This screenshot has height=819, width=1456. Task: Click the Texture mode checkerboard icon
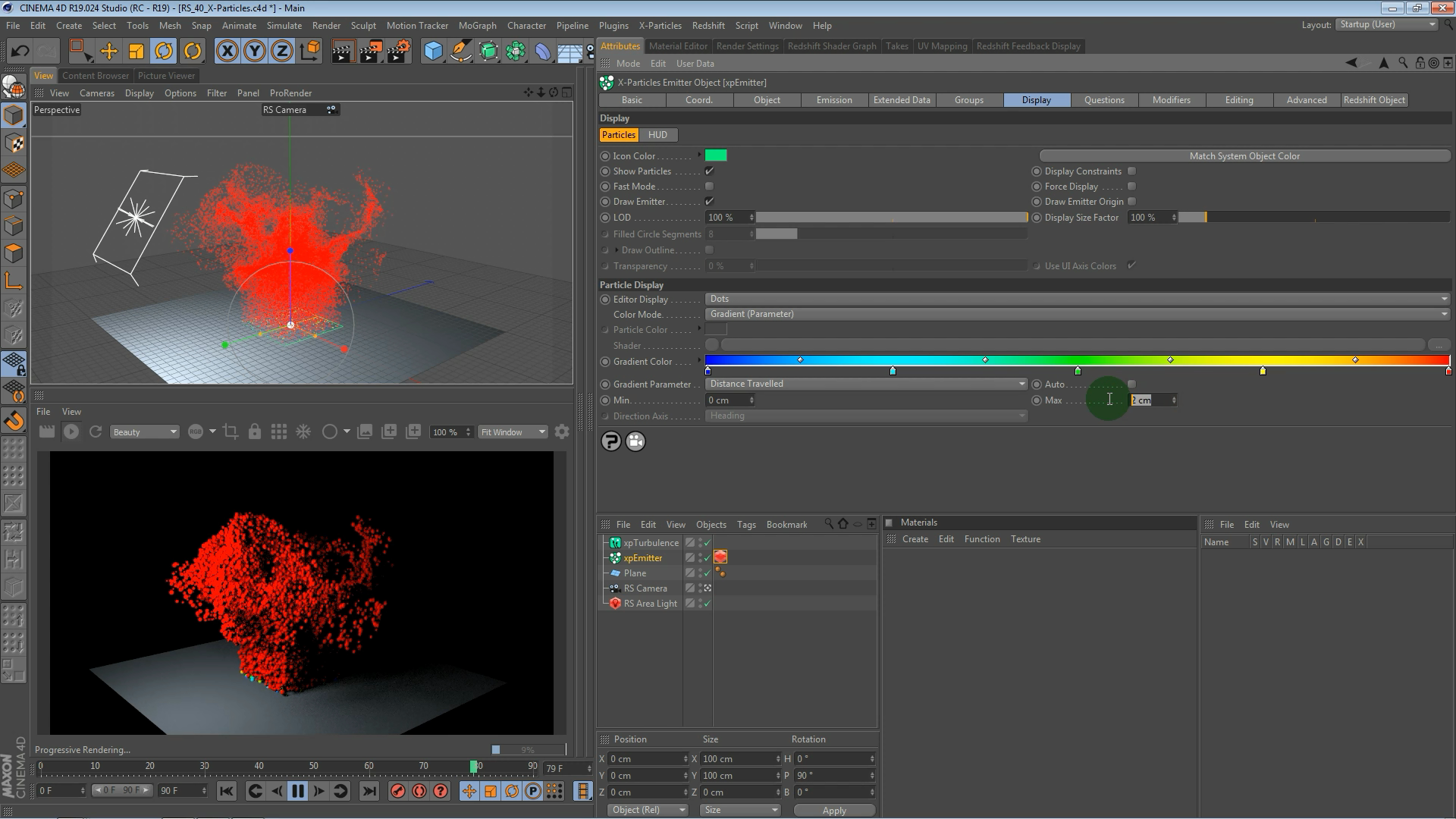click(14, 143)
